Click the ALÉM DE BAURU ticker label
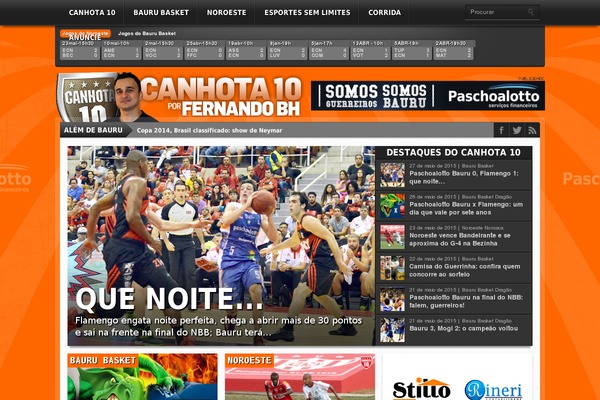The width and height of the screenshot is (600, 400). [x=93, y=130]
